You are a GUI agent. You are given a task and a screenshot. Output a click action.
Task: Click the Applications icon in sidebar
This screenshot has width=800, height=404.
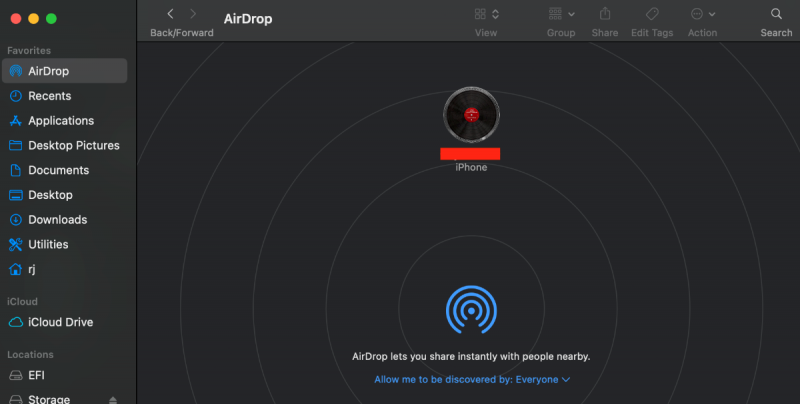click(x=16, y=121)
